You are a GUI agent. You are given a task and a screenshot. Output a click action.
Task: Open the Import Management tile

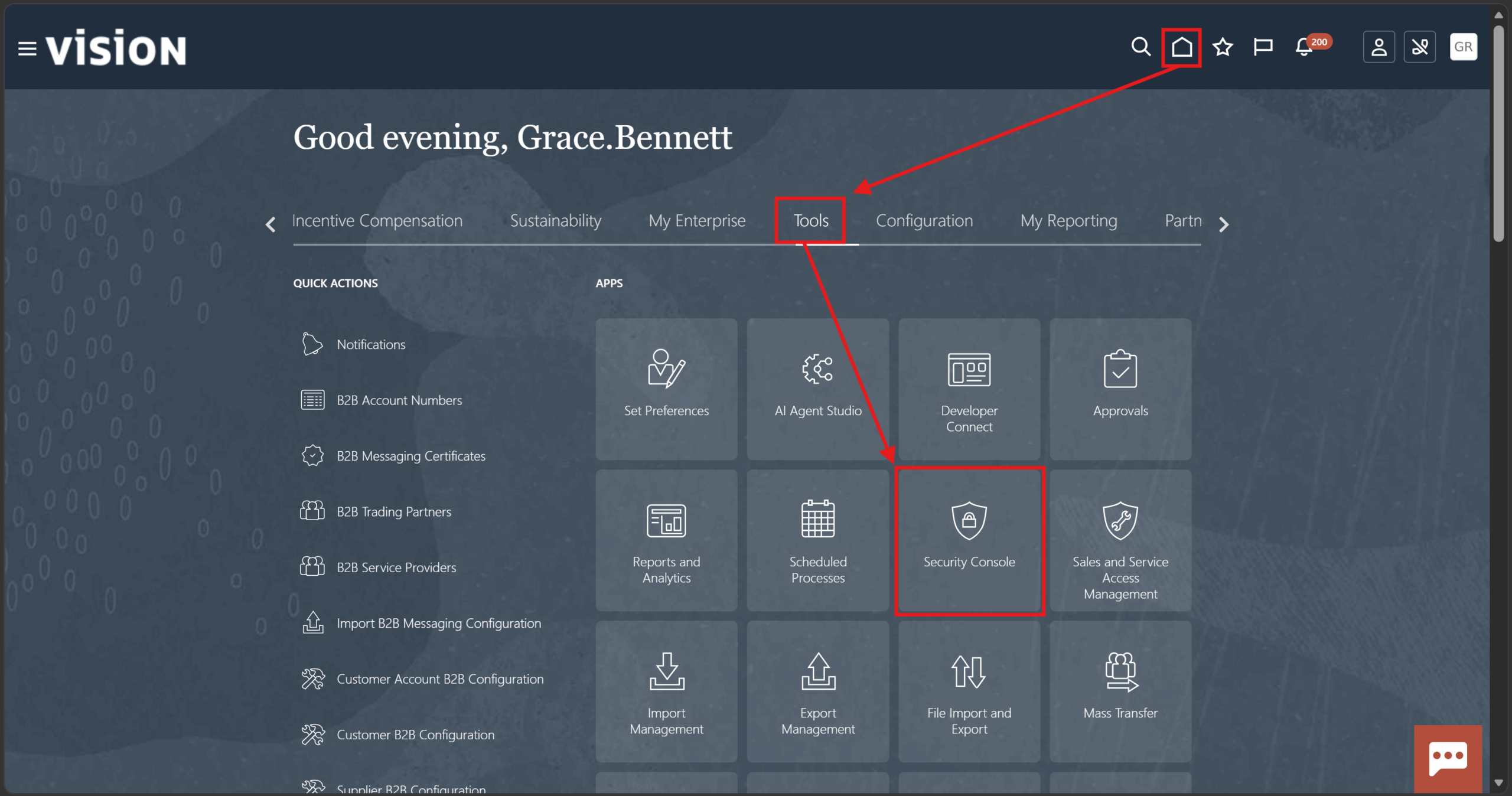666,691
